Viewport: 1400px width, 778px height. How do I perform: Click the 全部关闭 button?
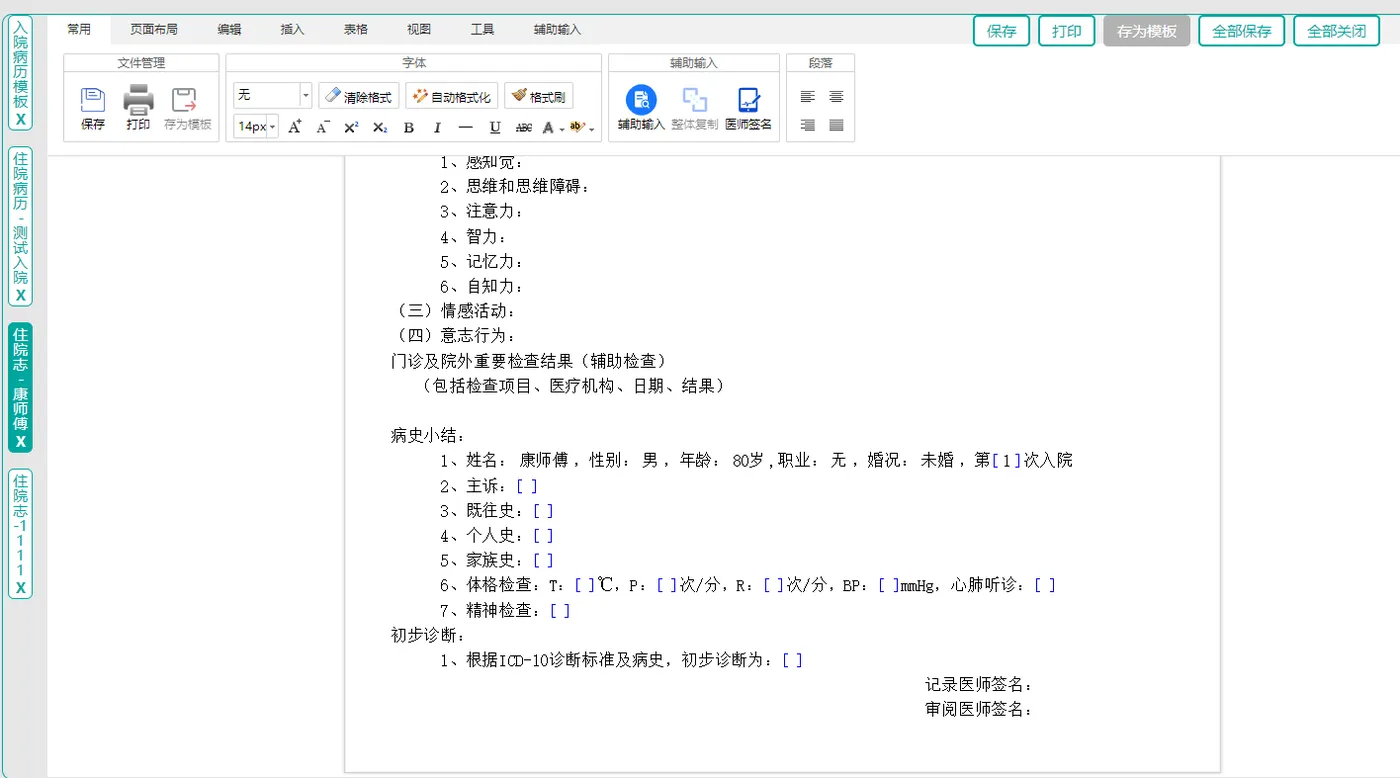click(1337, 31)
